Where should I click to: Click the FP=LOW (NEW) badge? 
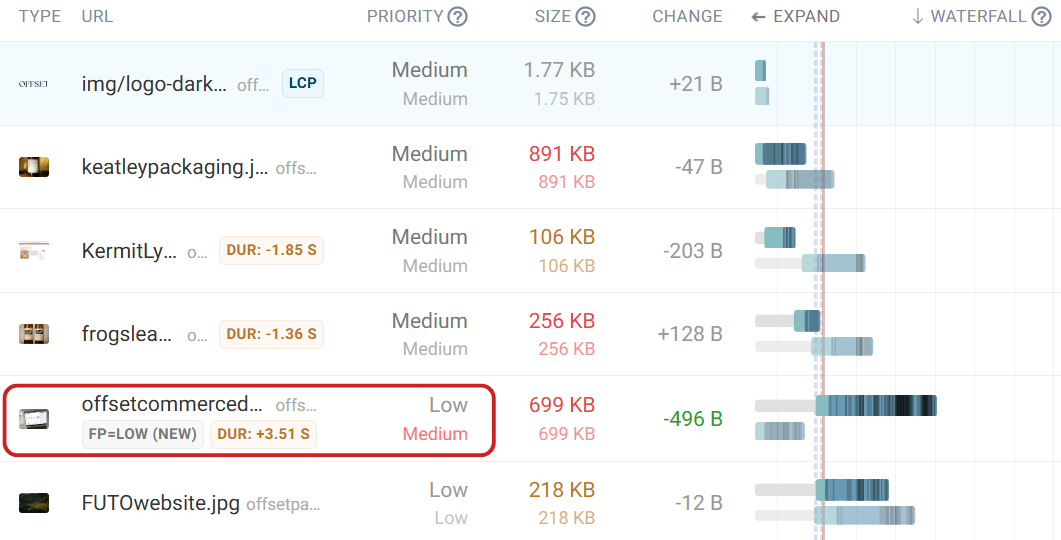144,434
